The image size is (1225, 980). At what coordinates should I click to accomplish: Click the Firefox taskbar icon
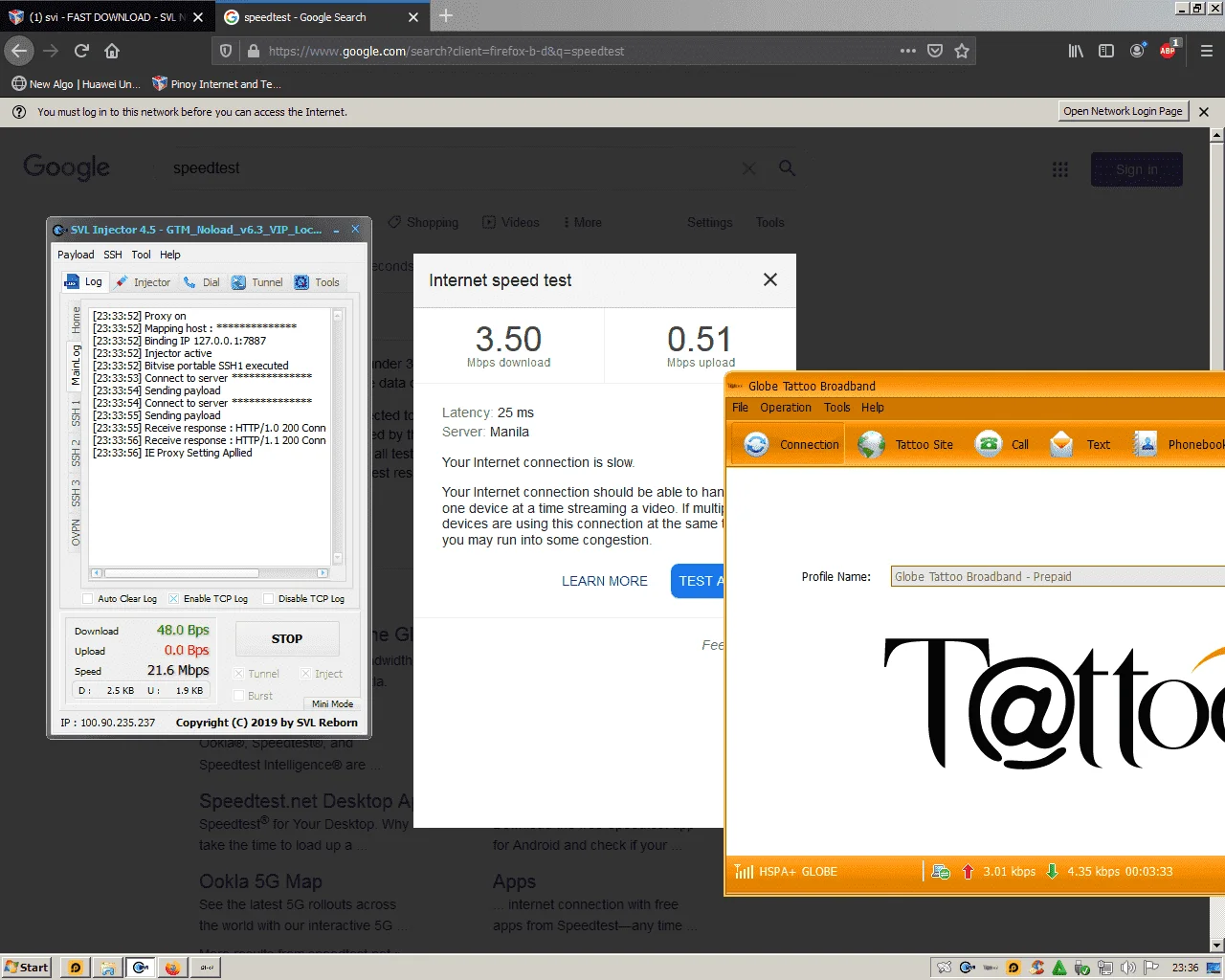pyautogui.click(x=172, y=968)
